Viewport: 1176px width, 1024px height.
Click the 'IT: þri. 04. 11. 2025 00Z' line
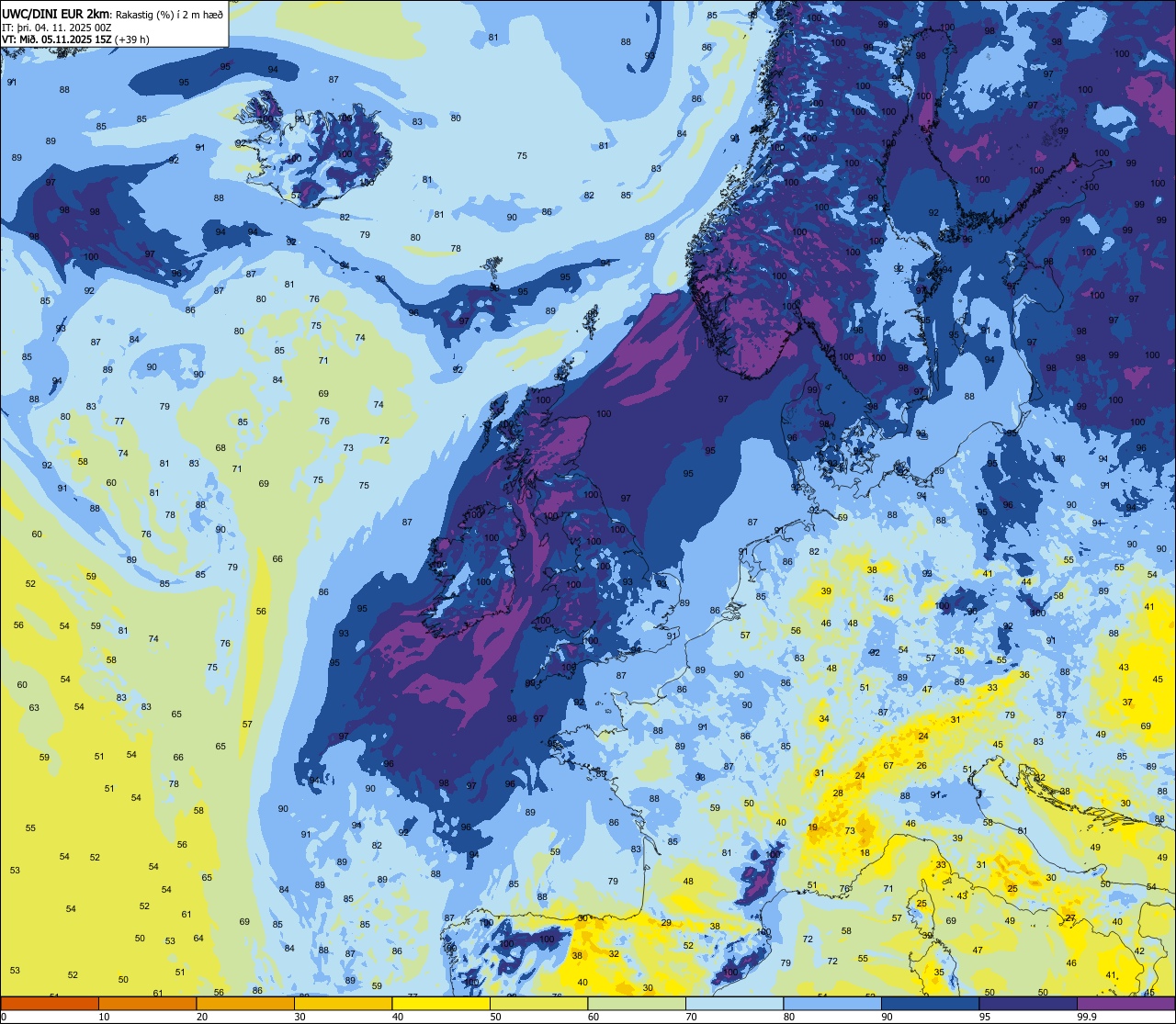pos(57,28)
